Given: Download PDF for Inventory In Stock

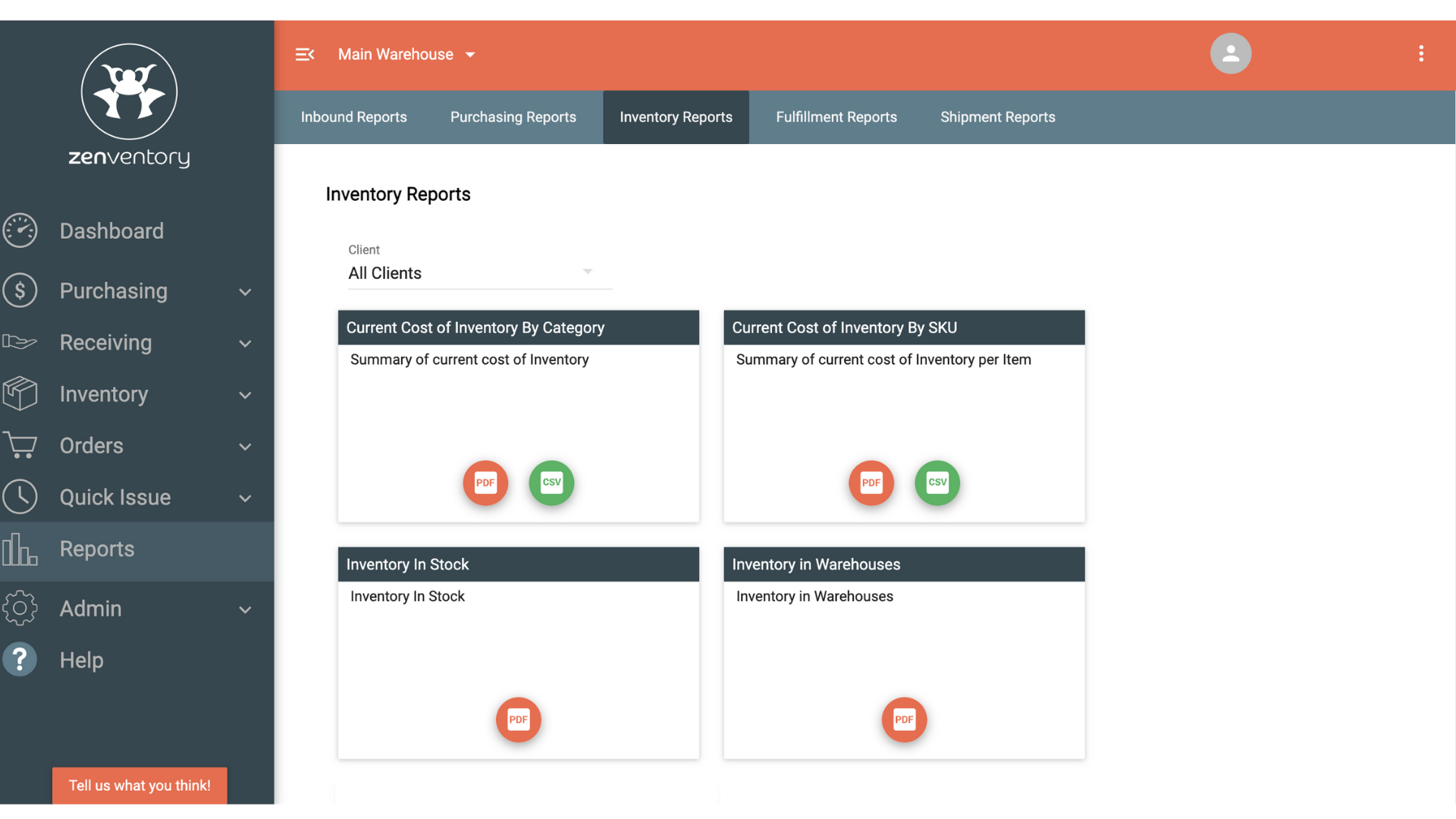Looking at the screenshot, I should pyautogui.click(x=519, y=720).
